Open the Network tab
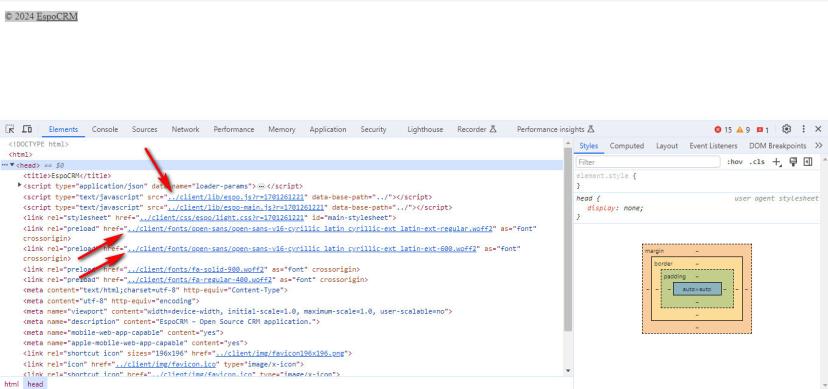This screenshot has height=389, width=828. point(185,129)
